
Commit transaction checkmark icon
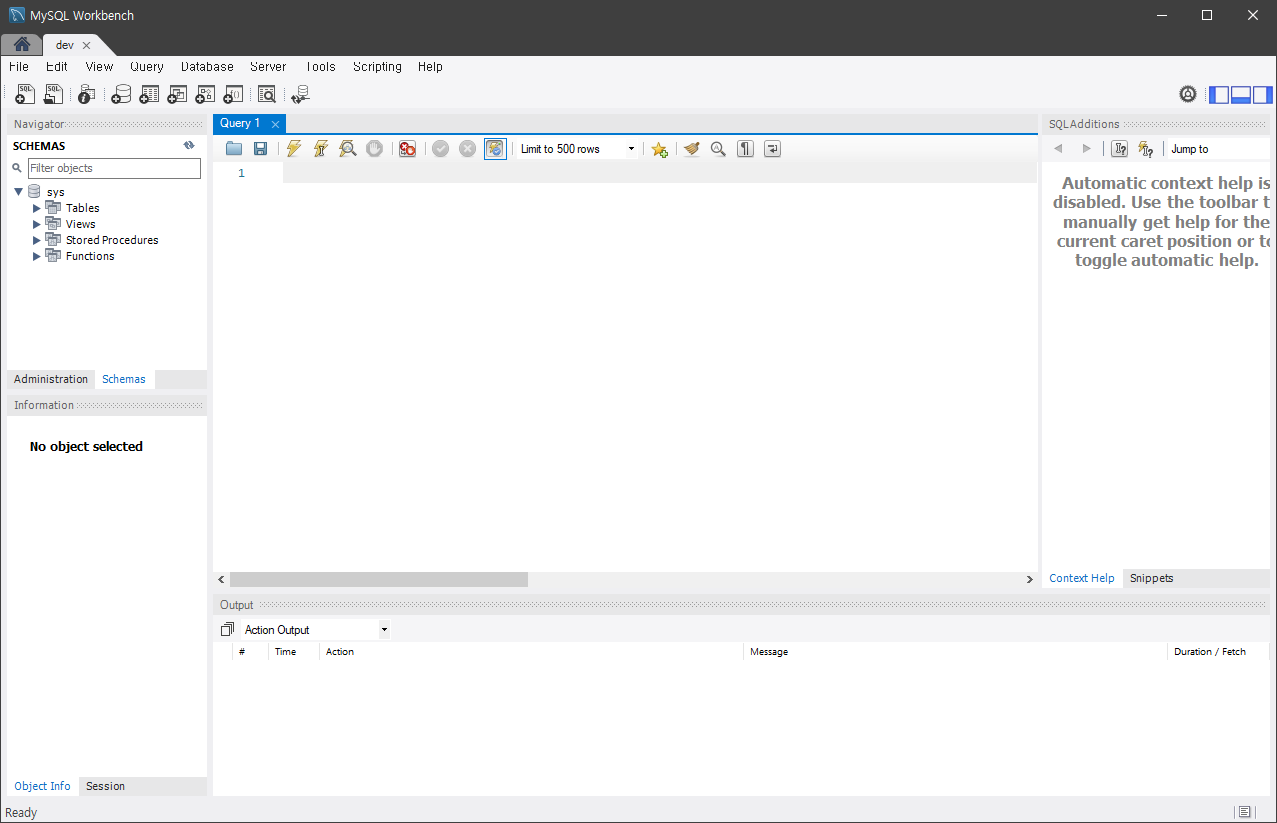pyautogui.click(x=440, y=149)
